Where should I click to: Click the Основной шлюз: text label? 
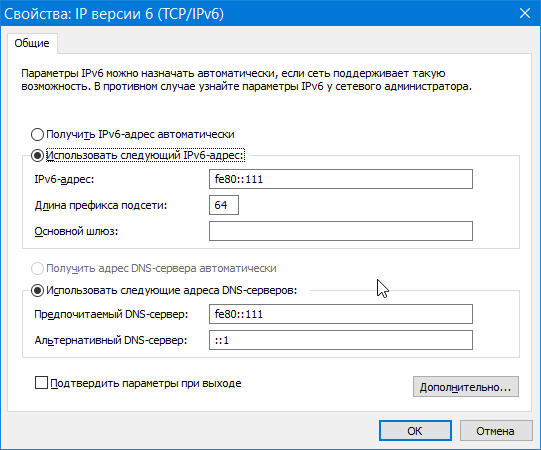pos(76,231)
